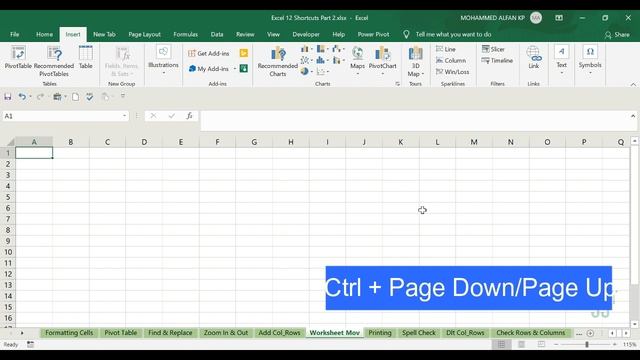Switch to the Home tab

click(44, 34)
